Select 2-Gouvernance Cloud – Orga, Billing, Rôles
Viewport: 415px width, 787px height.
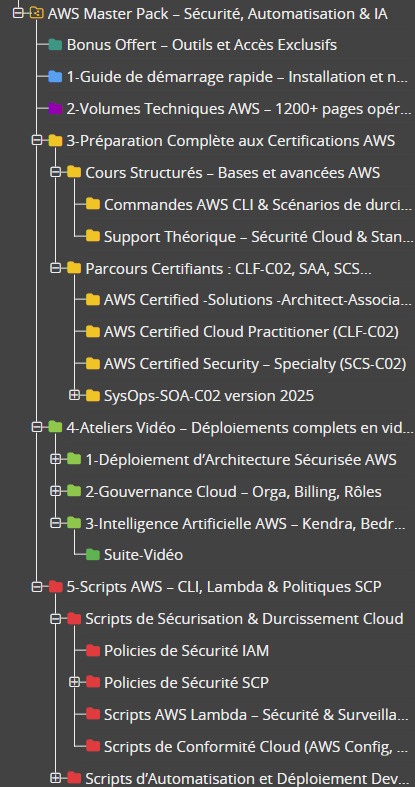coord(233,491)
